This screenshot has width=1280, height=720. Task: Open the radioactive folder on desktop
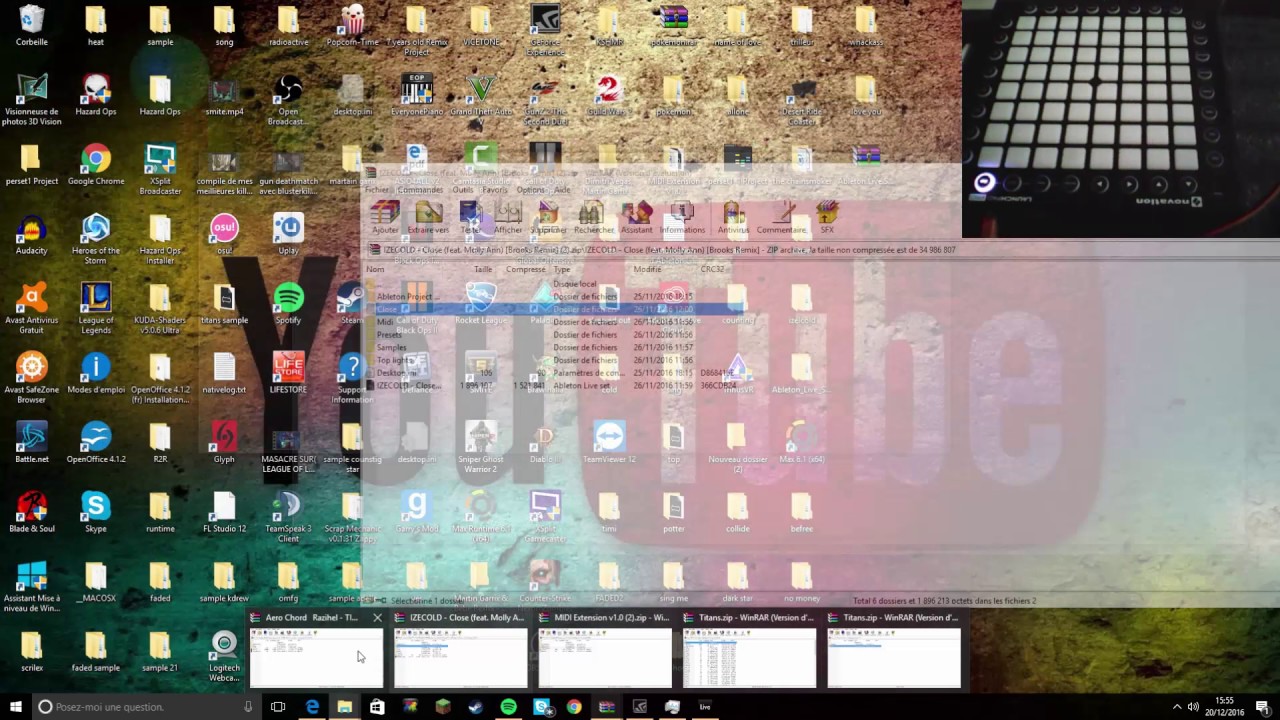[x=288, y=26]
